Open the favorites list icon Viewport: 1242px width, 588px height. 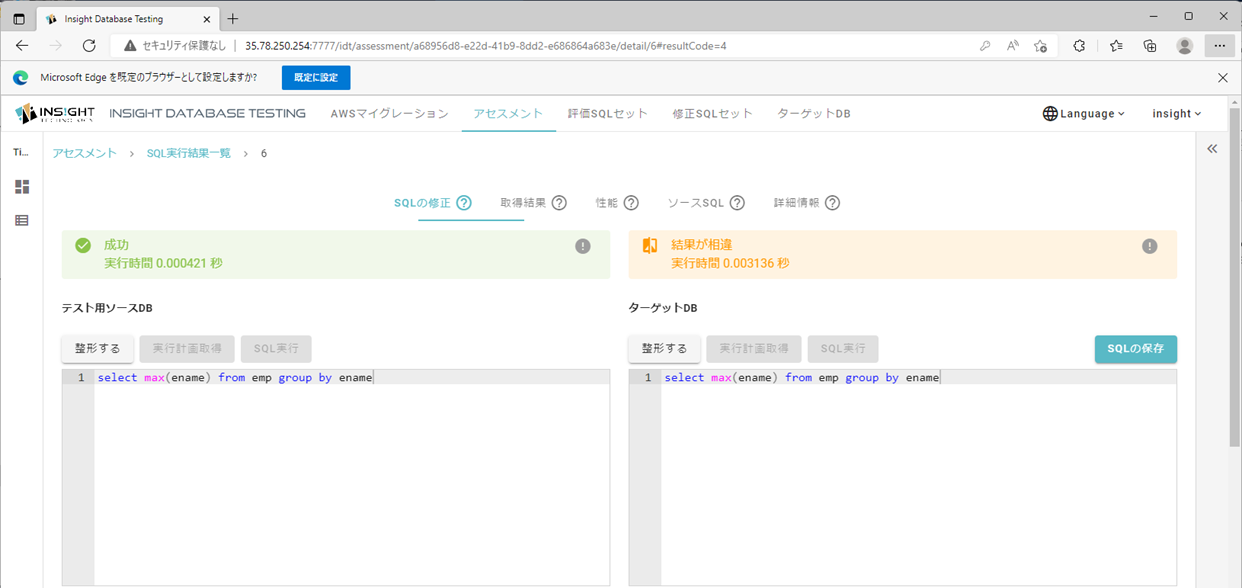pos(1117,45)
